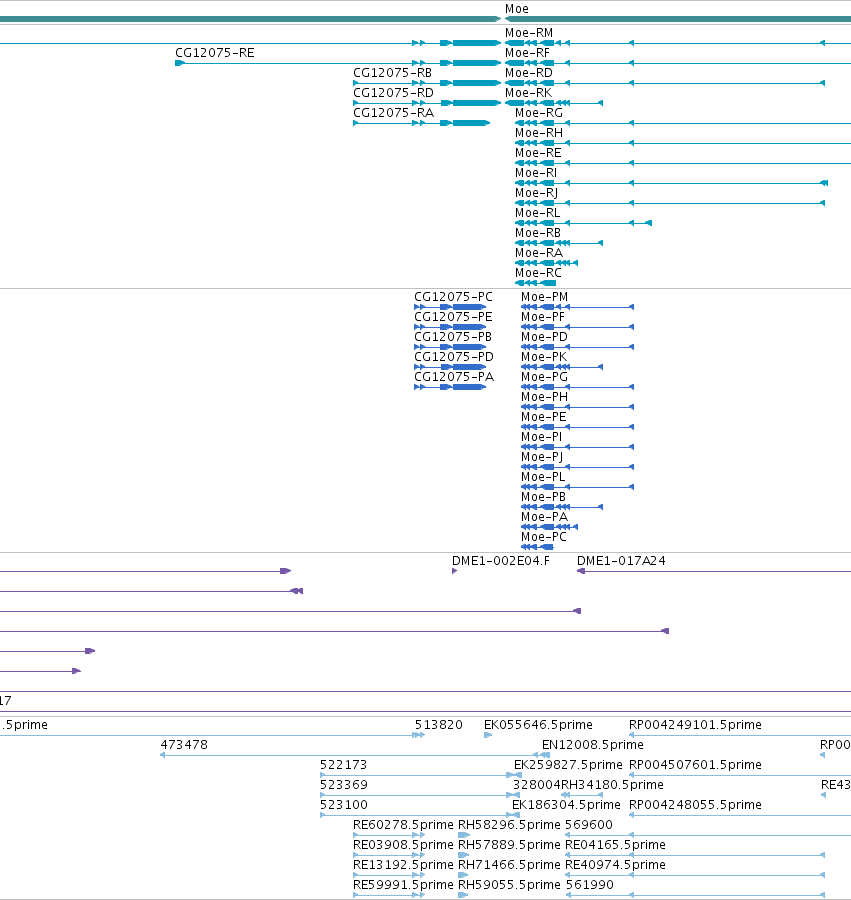Select the RE13192.5prime EST label
This screenshot has width=851, height=900.
click(403, 866)
